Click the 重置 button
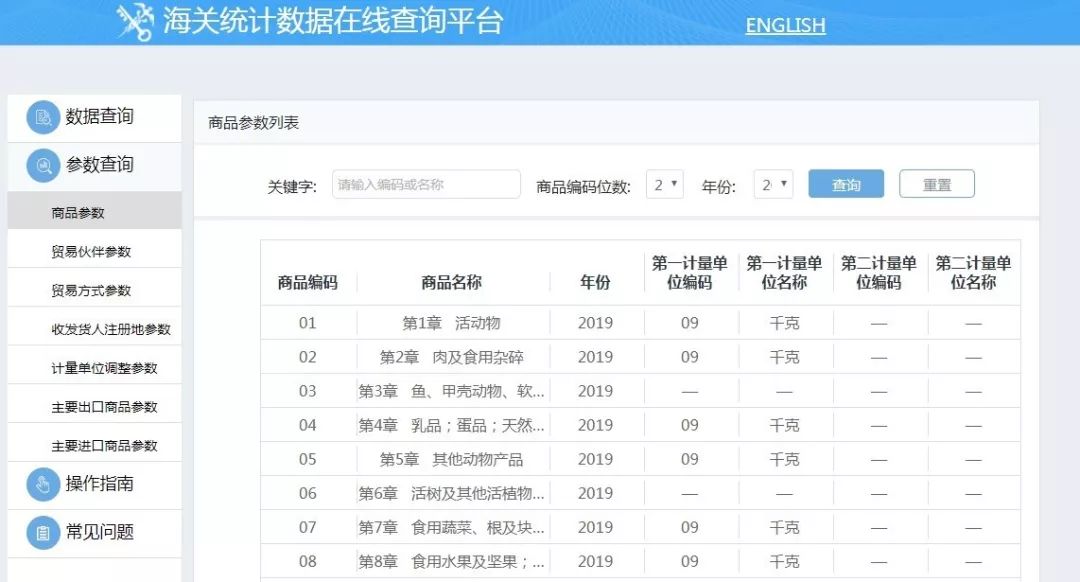 936,183
